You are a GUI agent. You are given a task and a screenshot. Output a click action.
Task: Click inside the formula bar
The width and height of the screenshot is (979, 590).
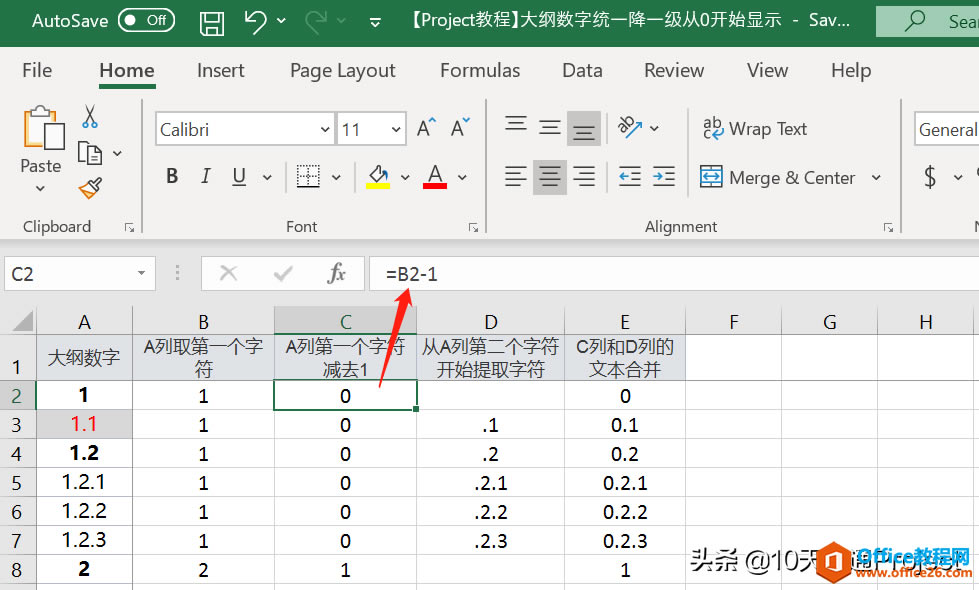tap(600, 273)
